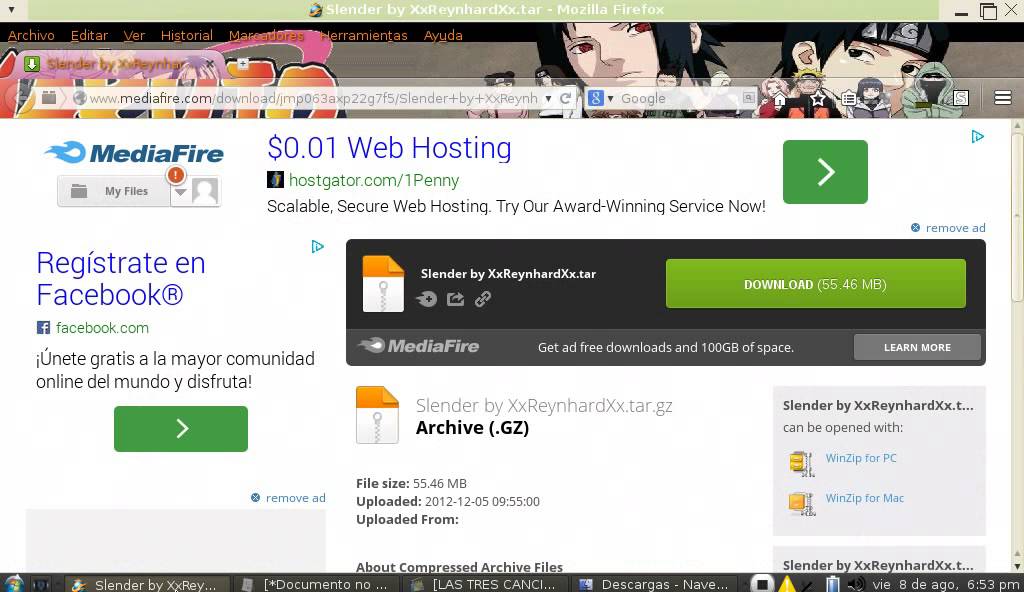Viewport: 1024px width, 592px height.
Task: Open the WinZip for Mac link
Action: coord(865,498)
